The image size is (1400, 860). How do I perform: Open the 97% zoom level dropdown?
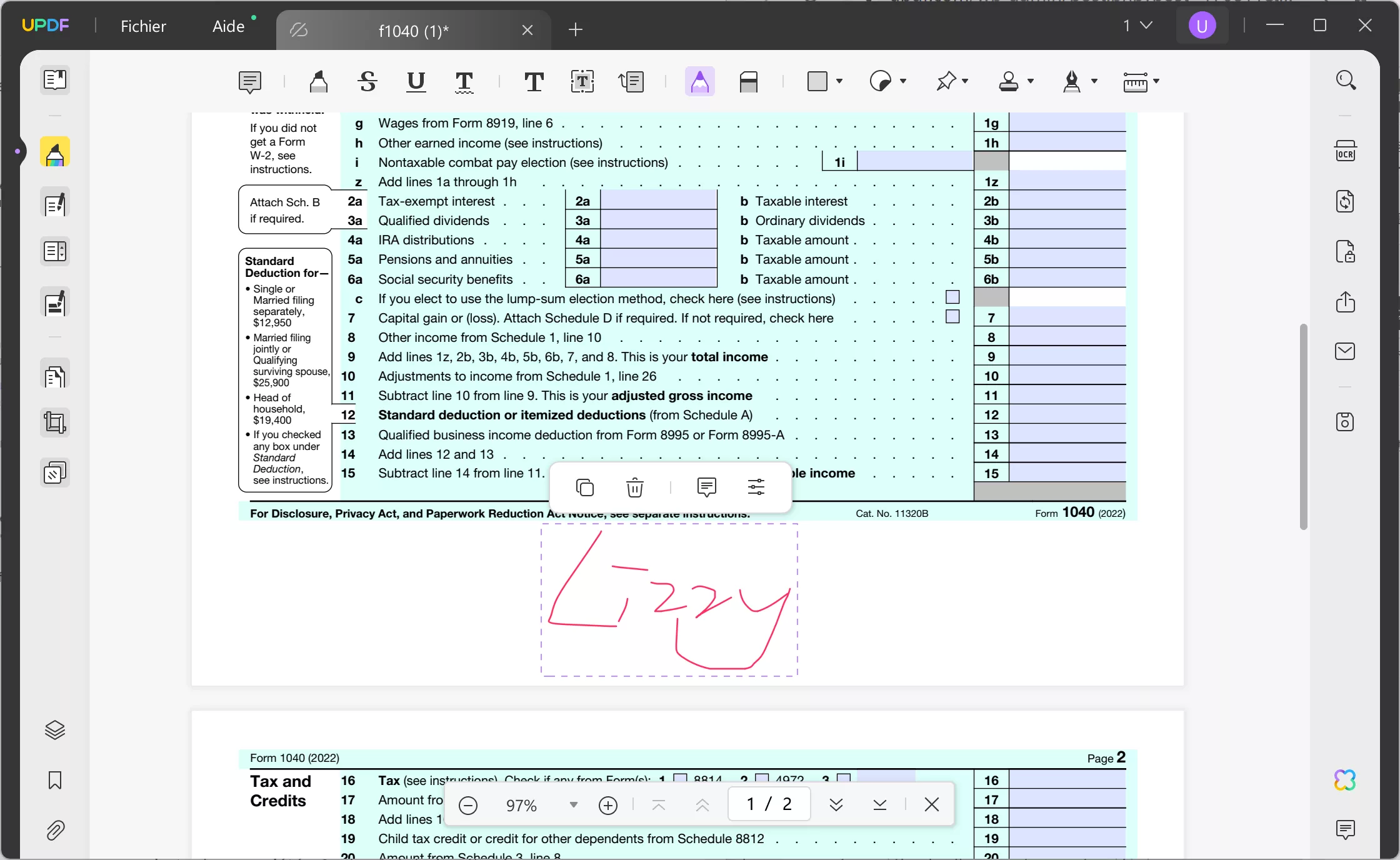click(573, 805)
